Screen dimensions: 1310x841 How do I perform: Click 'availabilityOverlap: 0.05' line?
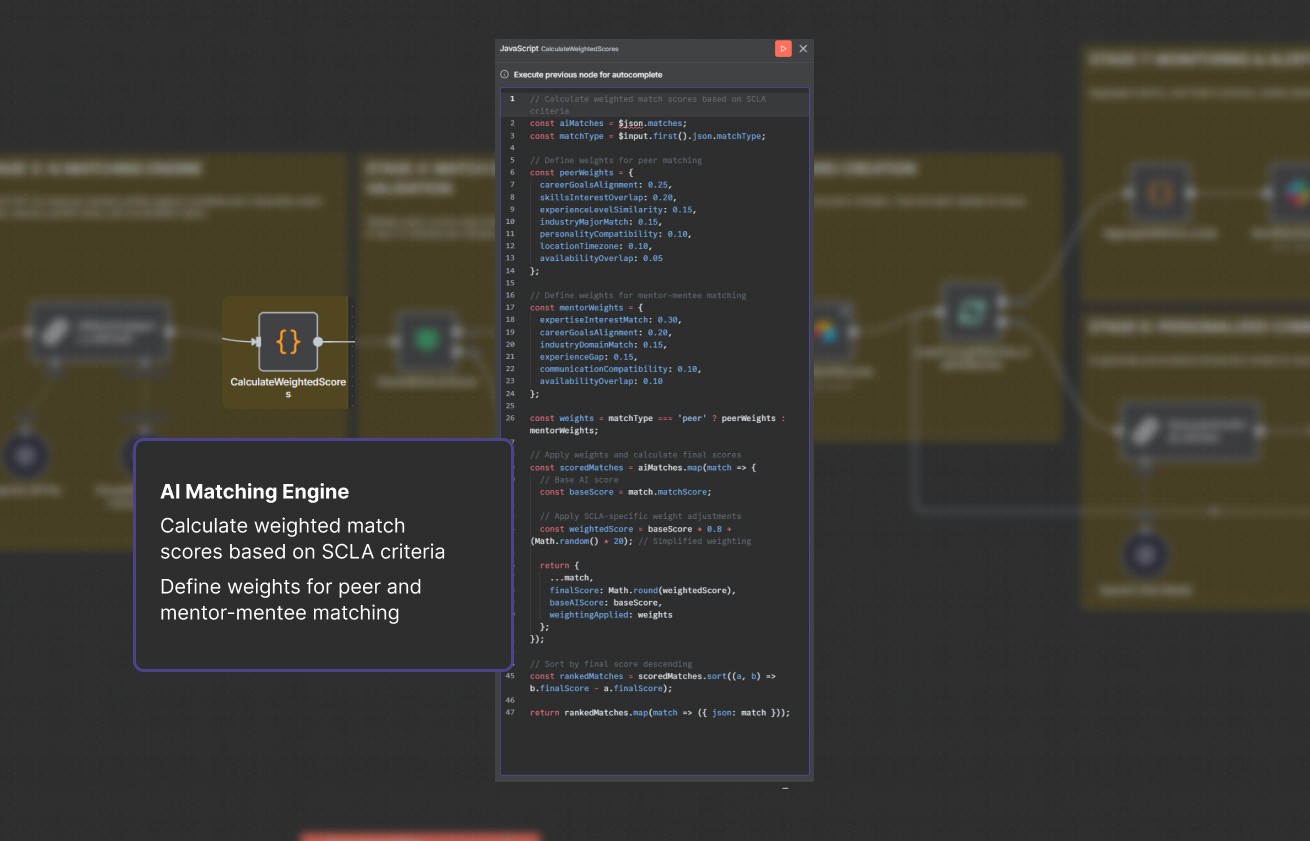(x=601, y=258)
